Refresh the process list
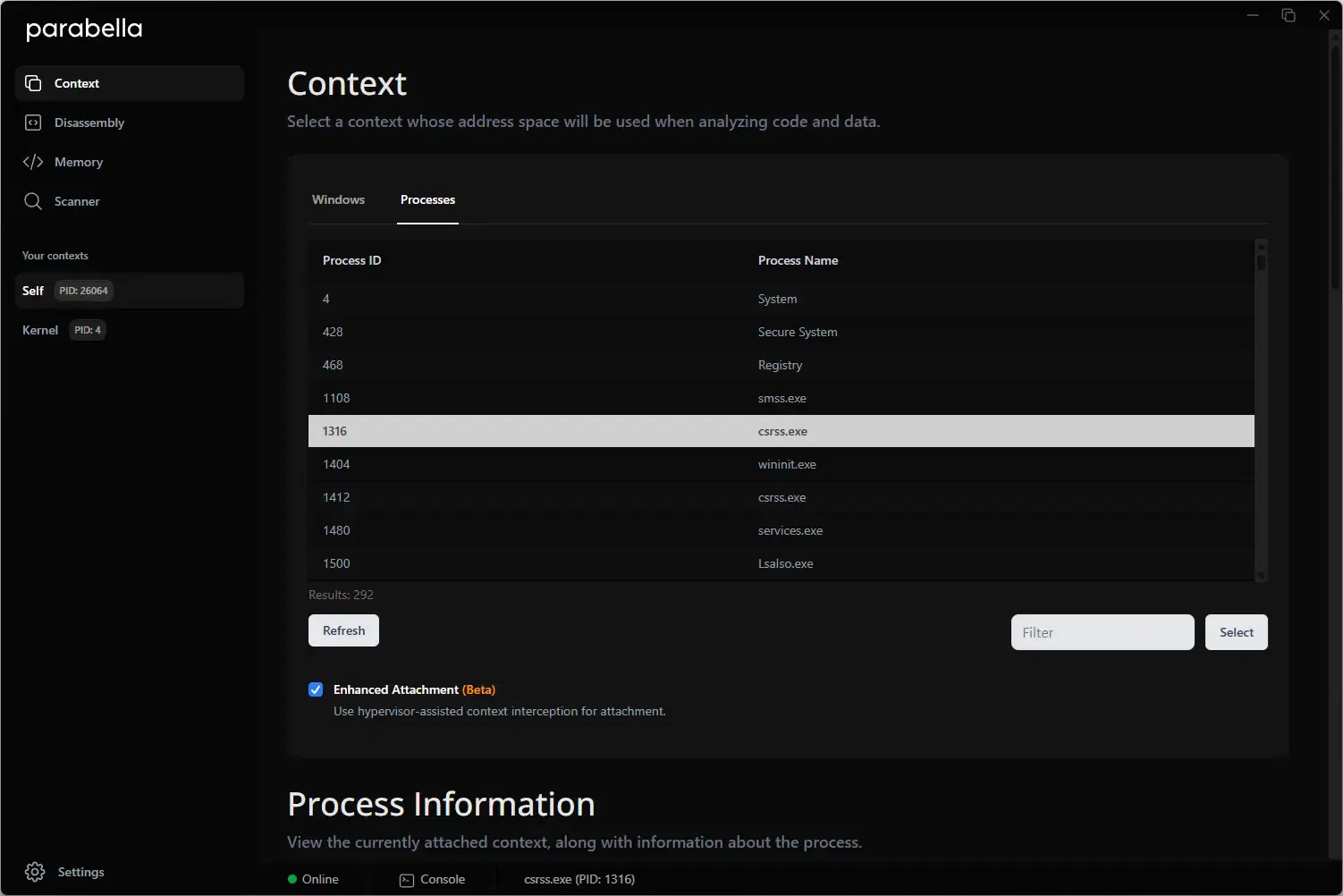Screen dimensions: 1343x896 pos(343,630)
